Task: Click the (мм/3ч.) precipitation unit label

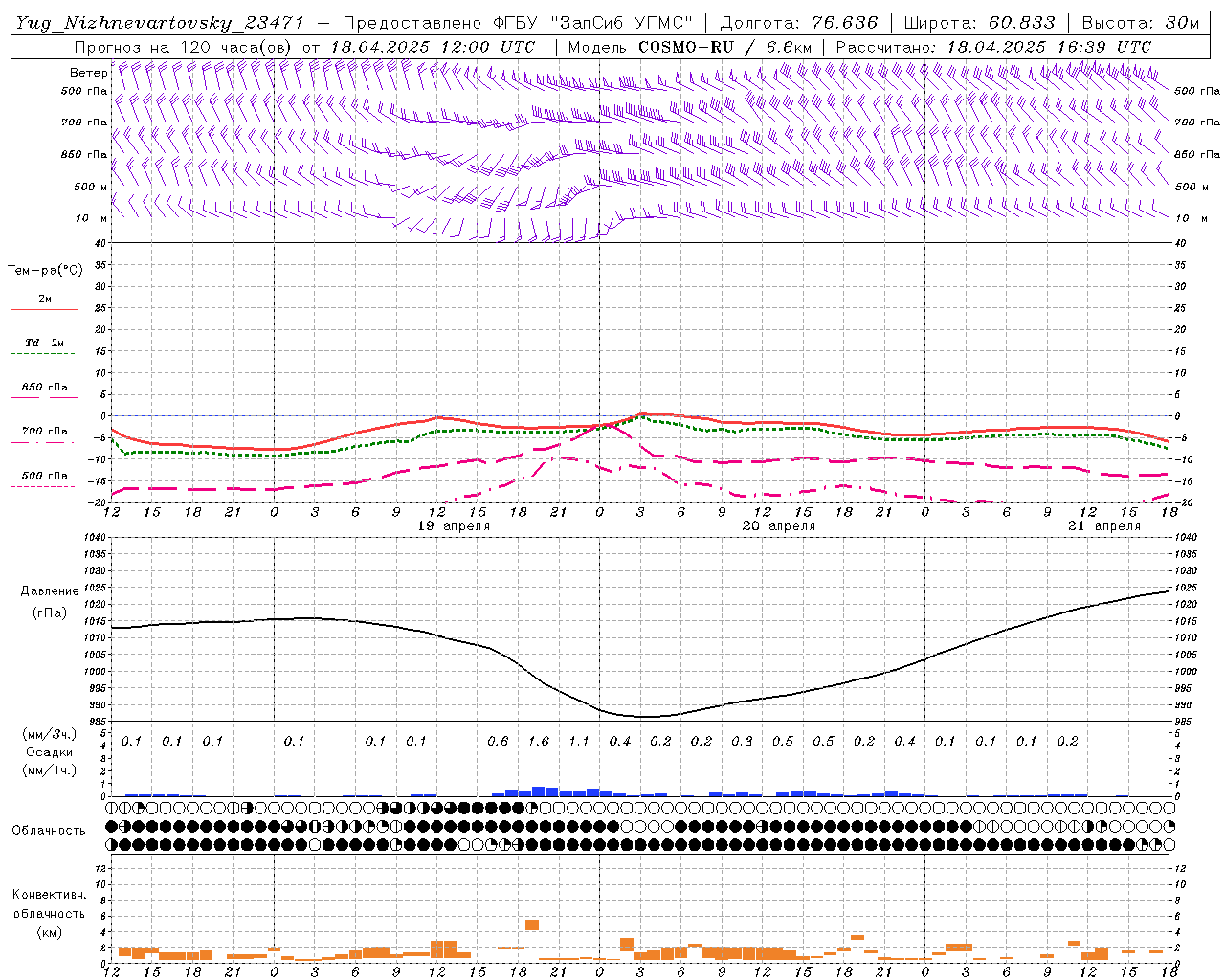Action: coord(50,734)
